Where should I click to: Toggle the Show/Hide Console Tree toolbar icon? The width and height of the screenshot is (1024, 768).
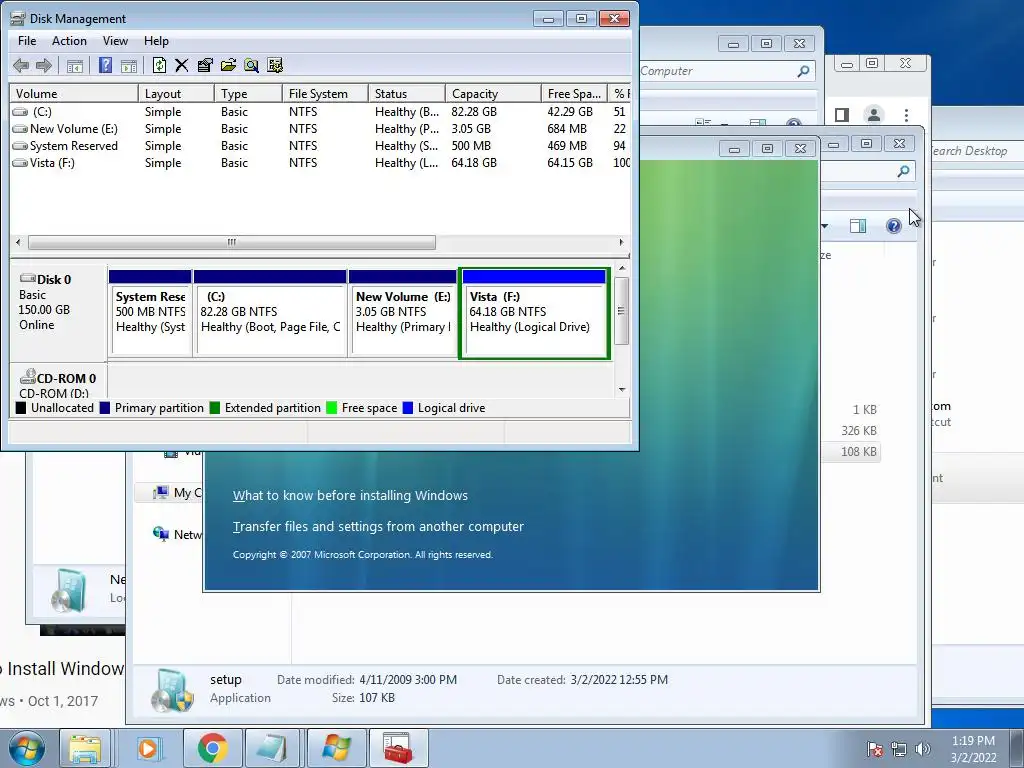pos(75,65)
